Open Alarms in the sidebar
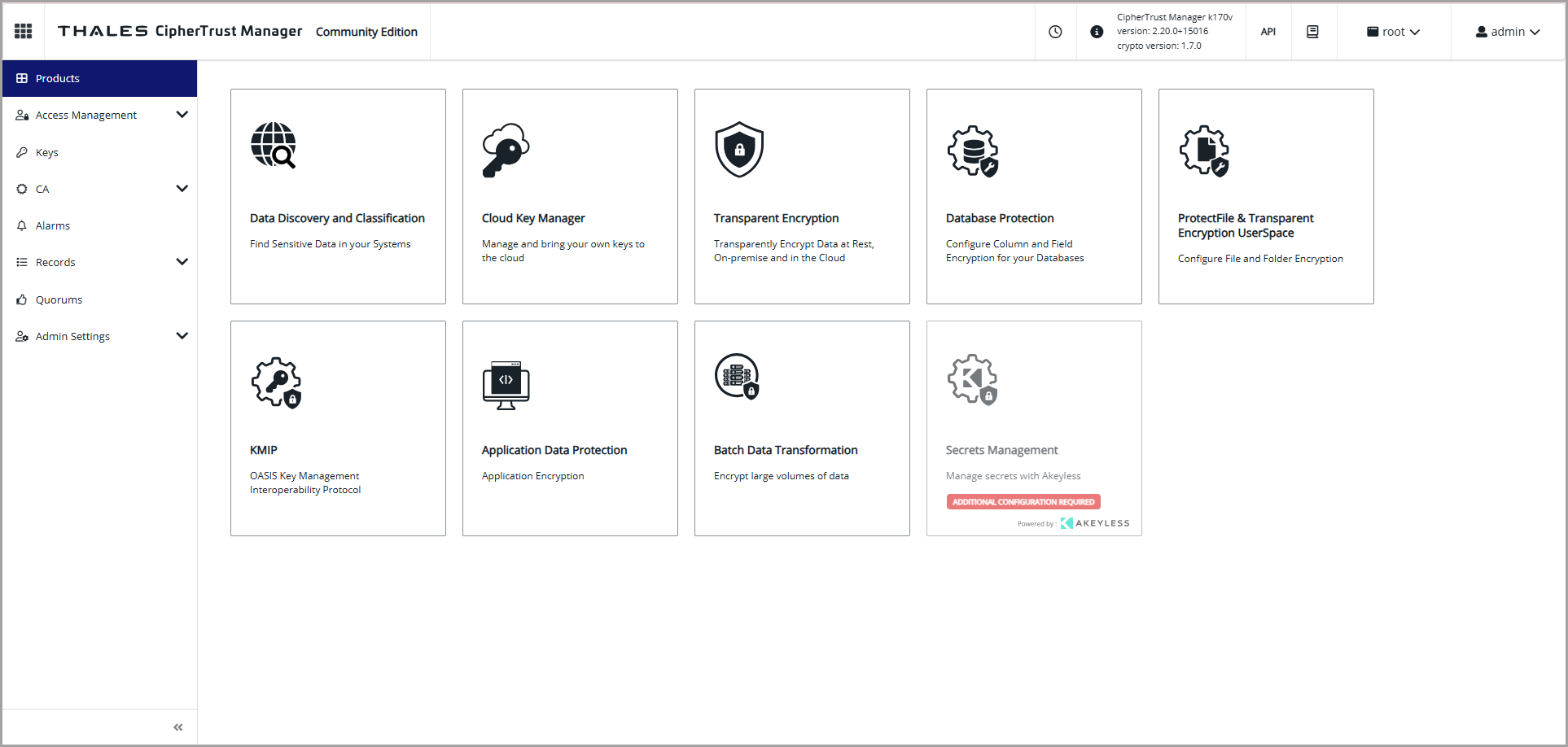The image size is (1568, 747). 99,225
